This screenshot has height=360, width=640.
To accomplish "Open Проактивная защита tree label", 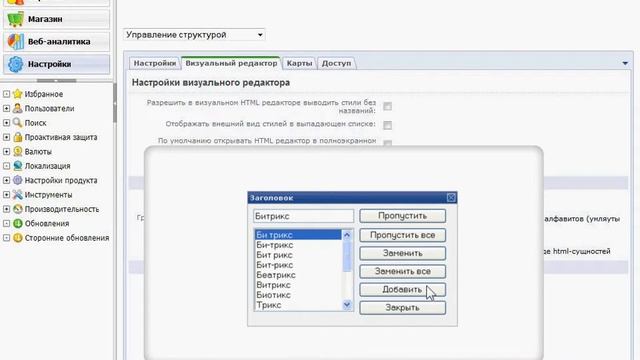I will click(61, 137).
